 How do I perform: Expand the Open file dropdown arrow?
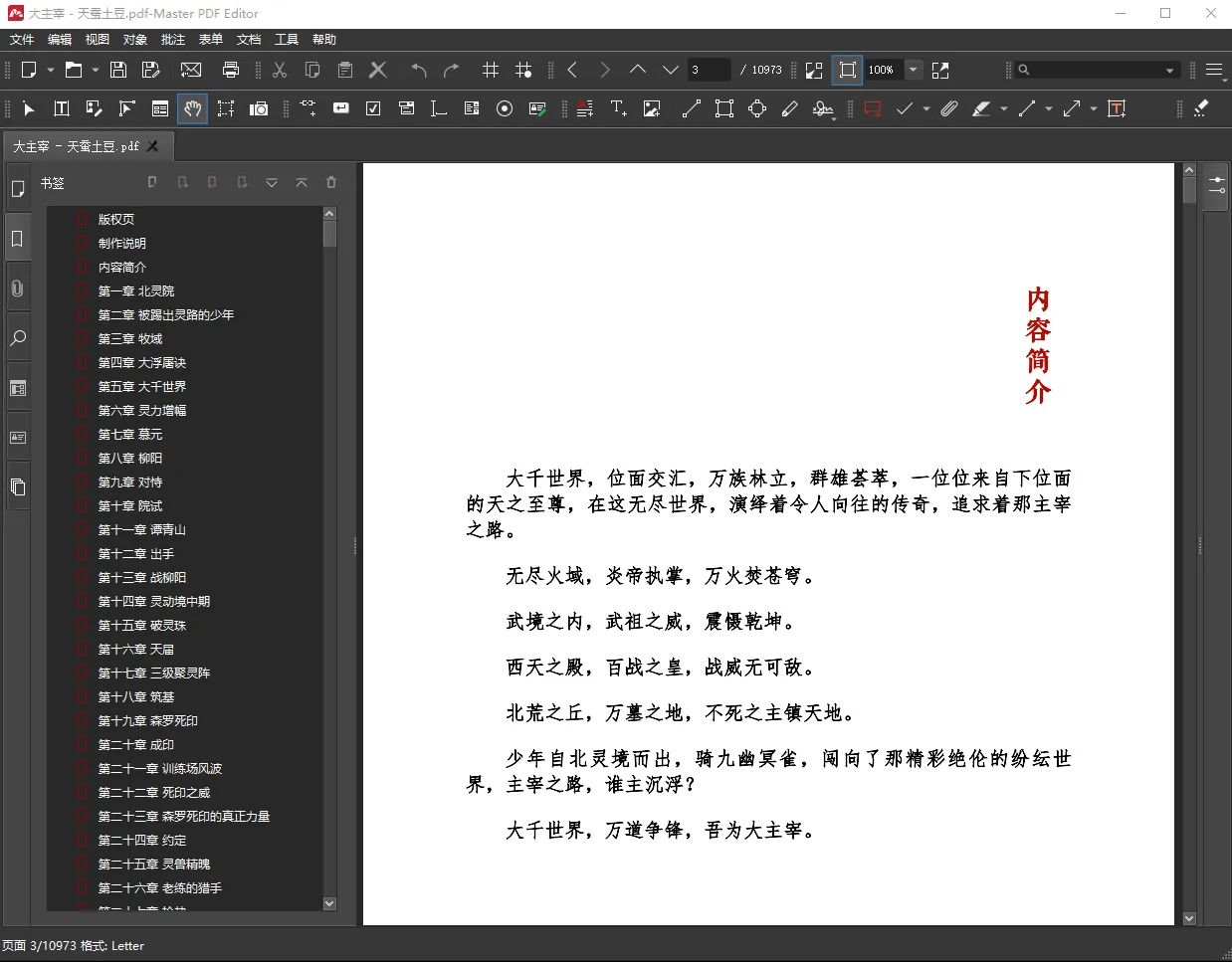pos(96,70)
